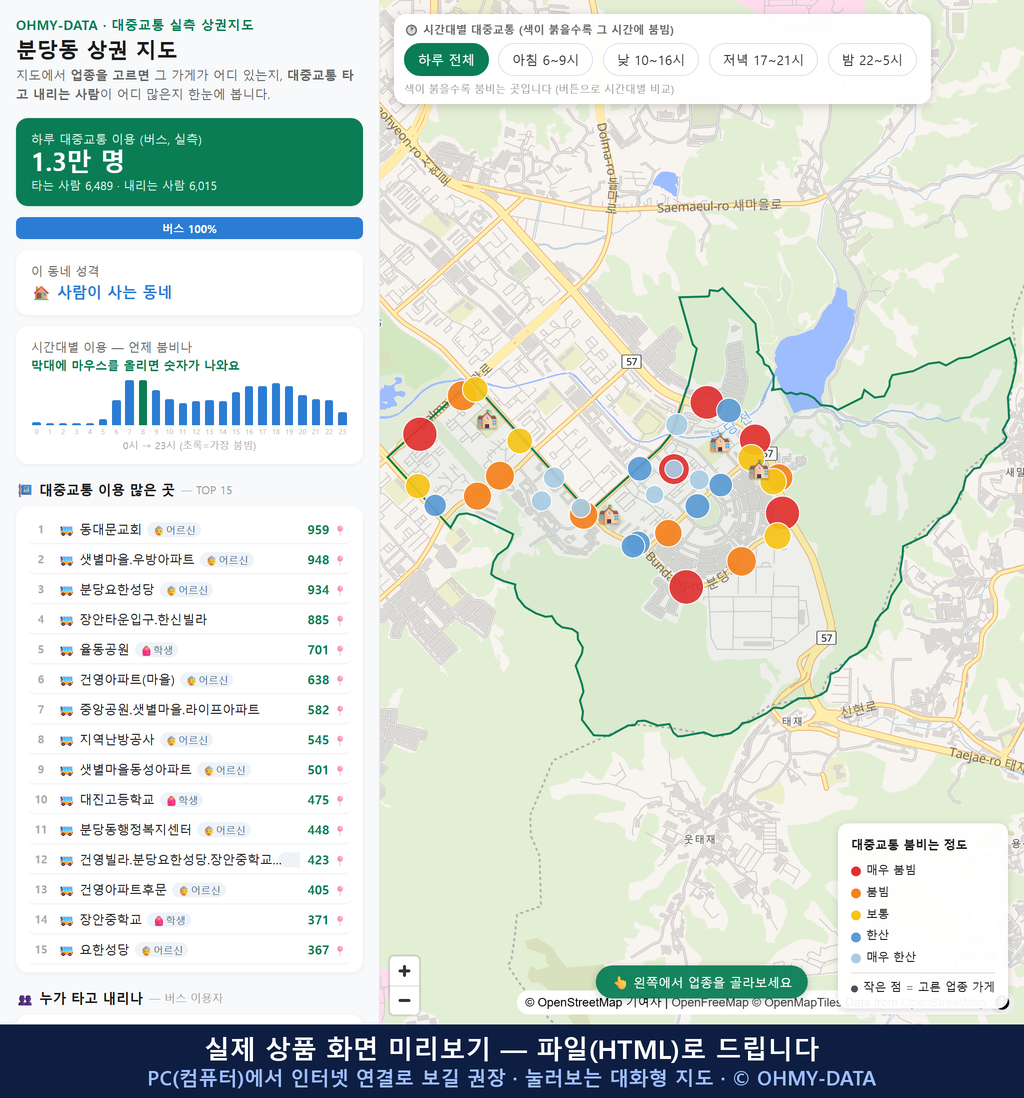Click pin icon in the 대진고등학교 row

coord(340,800)
